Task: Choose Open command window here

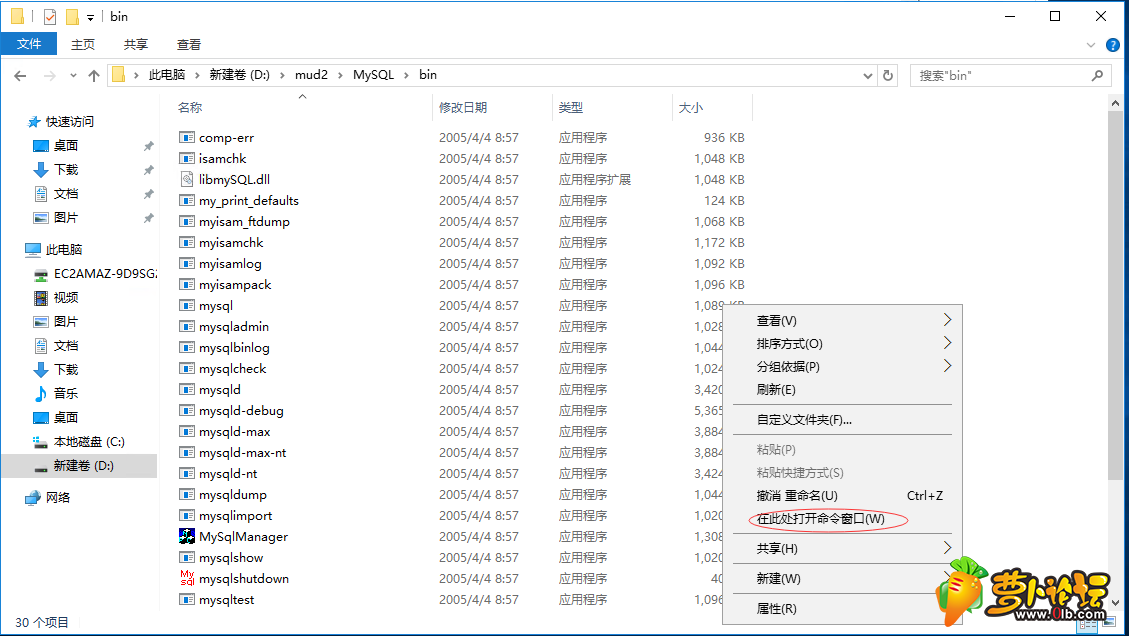Action: pyautogui.click(x=842, y=519)
